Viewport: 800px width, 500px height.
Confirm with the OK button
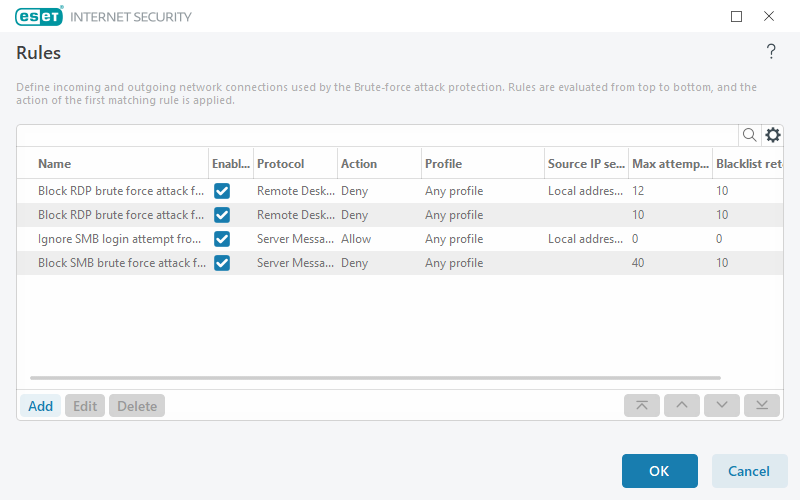pos(659,471)
